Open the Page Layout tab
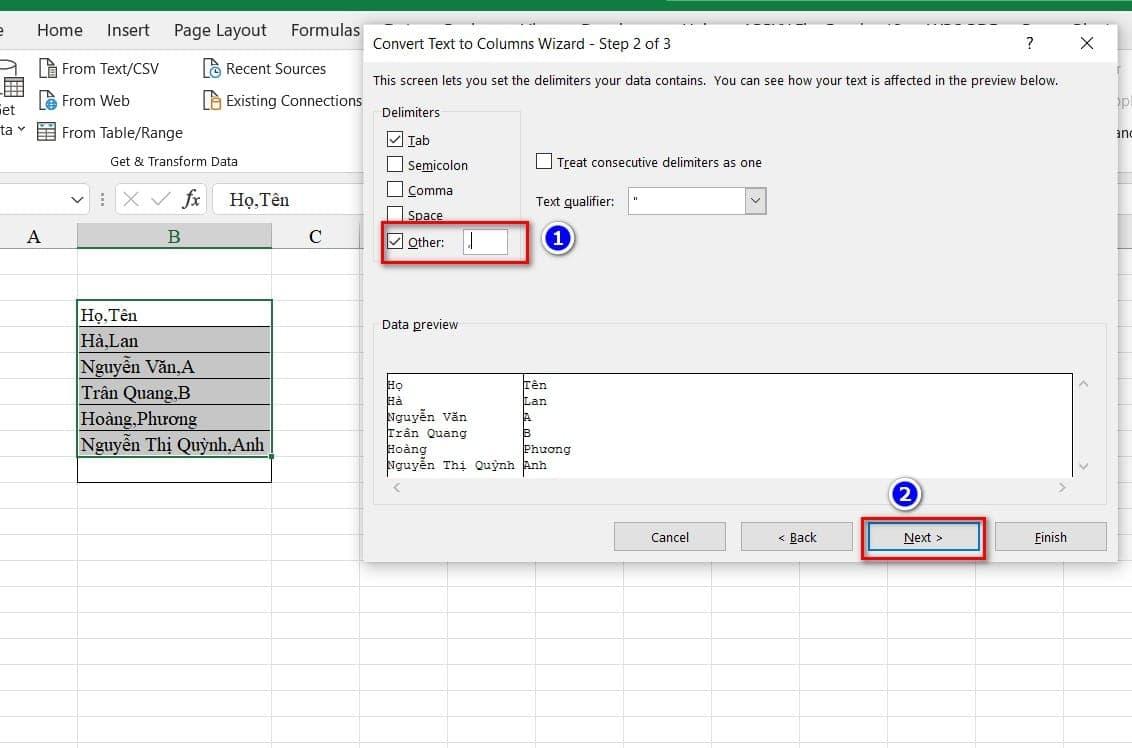 220,30
